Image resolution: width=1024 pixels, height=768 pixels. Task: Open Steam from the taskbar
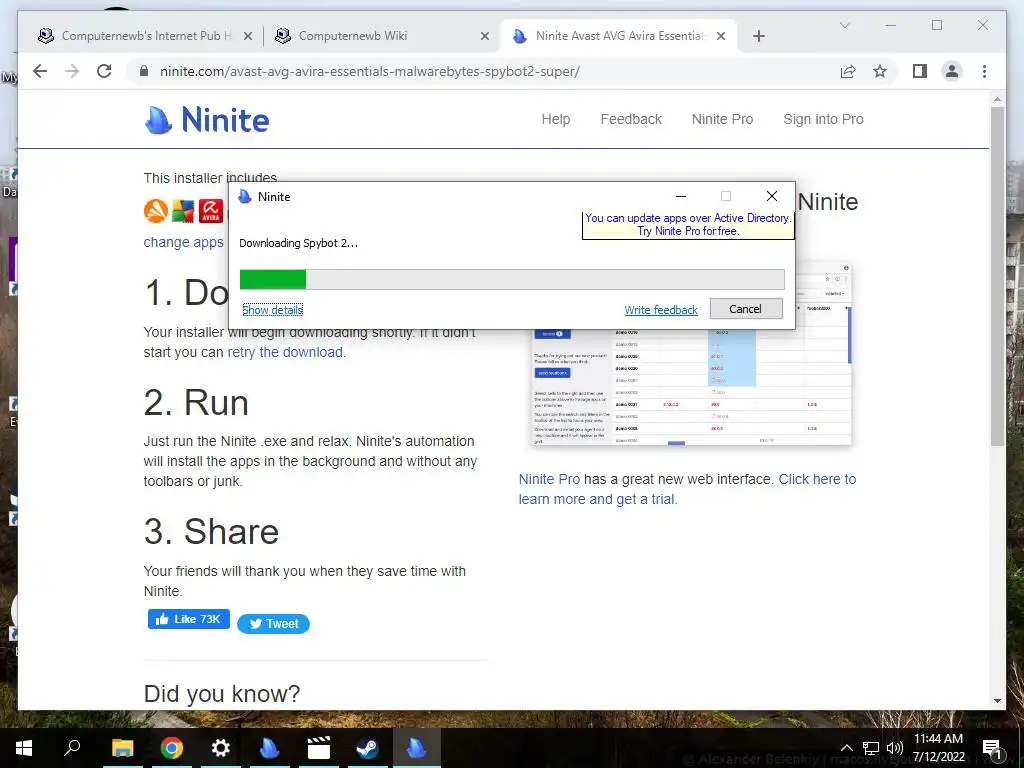tap(368, 748)
